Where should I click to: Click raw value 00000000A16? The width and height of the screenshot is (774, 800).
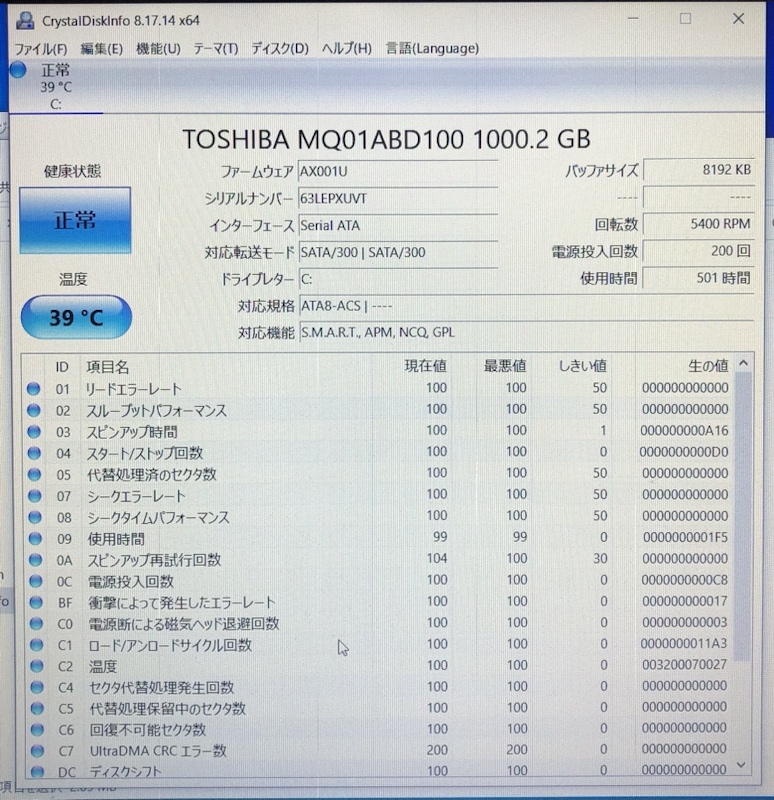coord(684,431)
